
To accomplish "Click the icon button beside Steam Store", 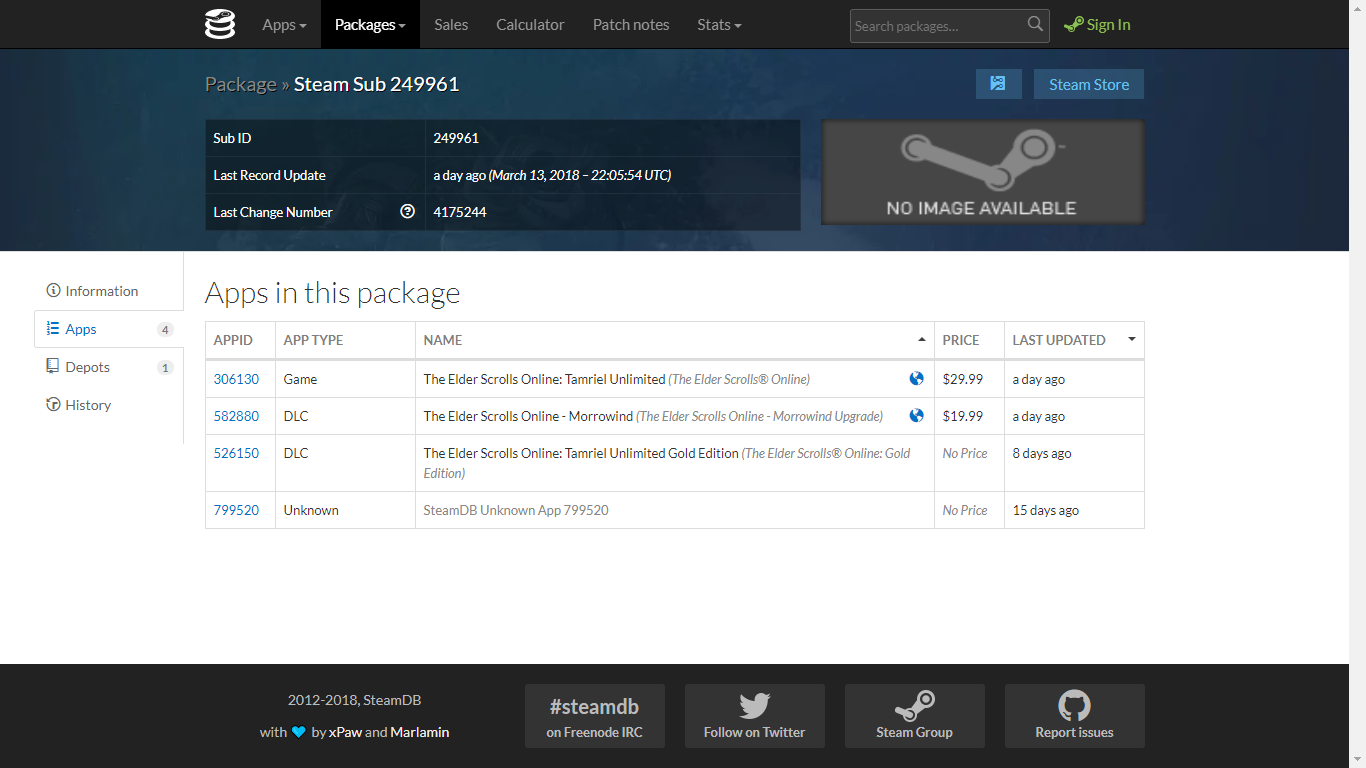I will point(998,84).
